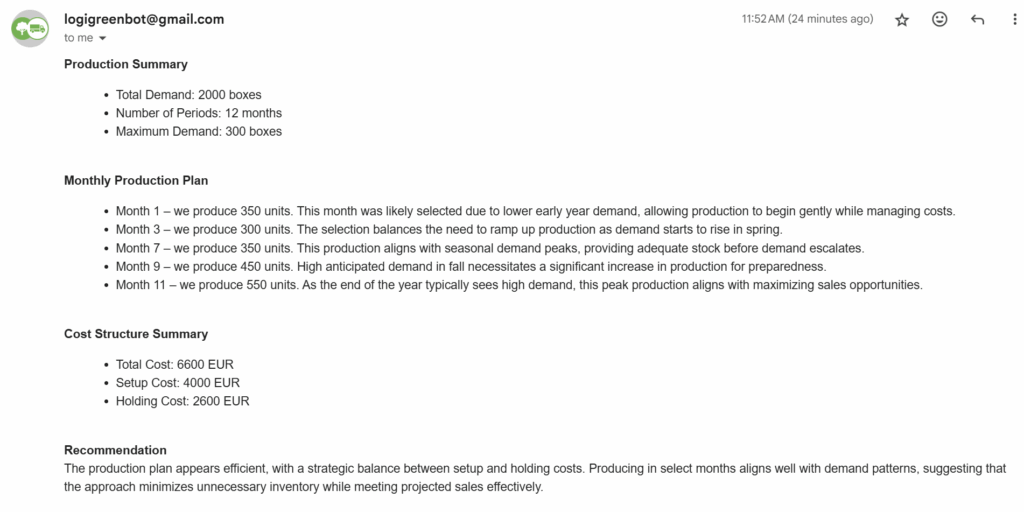Screen dimensions: 1024x512
Task: Open the three-dot More options menu
Action: (1014, 20)
